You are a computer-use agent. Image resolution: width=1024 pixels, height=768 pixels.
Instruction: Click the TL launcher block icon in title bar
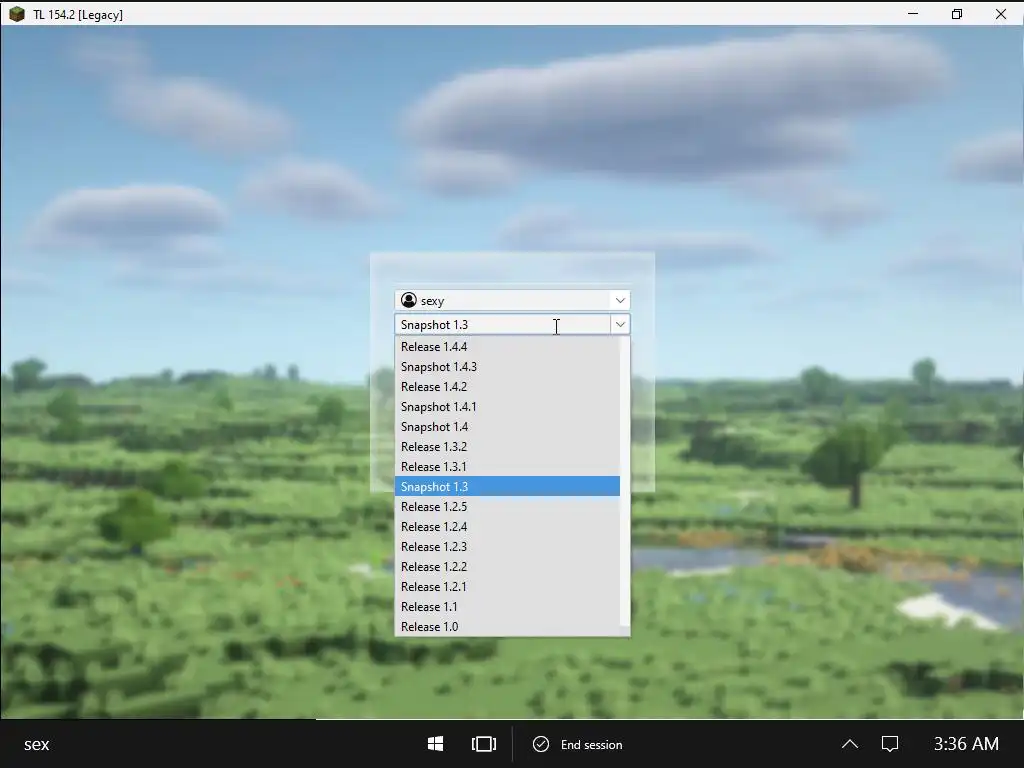pos(17,14)
